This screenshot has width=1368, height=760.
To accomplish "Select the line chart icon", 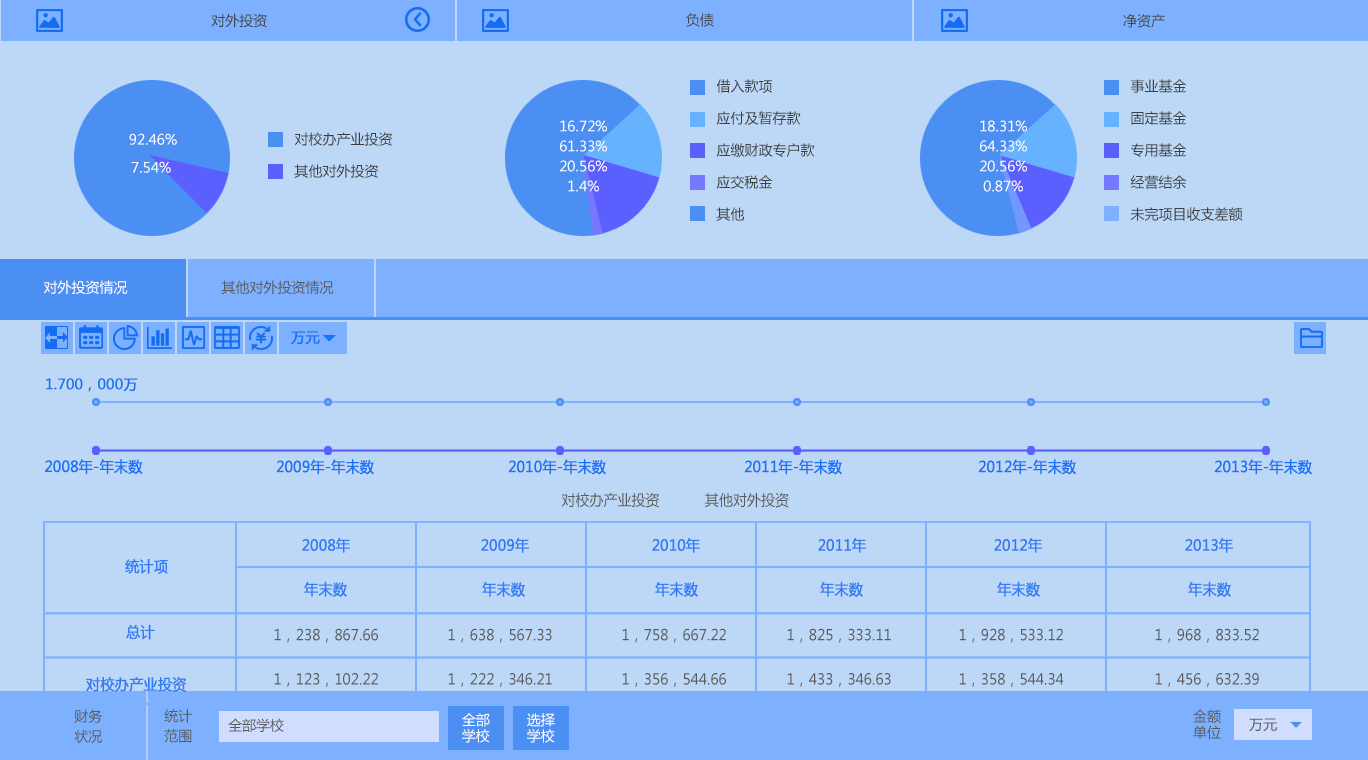I will [x=193, y=338].
